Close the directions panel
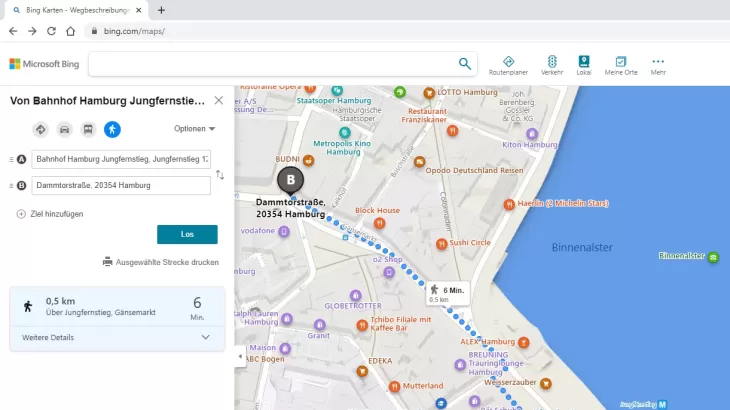Viewport: 730px width, 410px height. [218, 100]
